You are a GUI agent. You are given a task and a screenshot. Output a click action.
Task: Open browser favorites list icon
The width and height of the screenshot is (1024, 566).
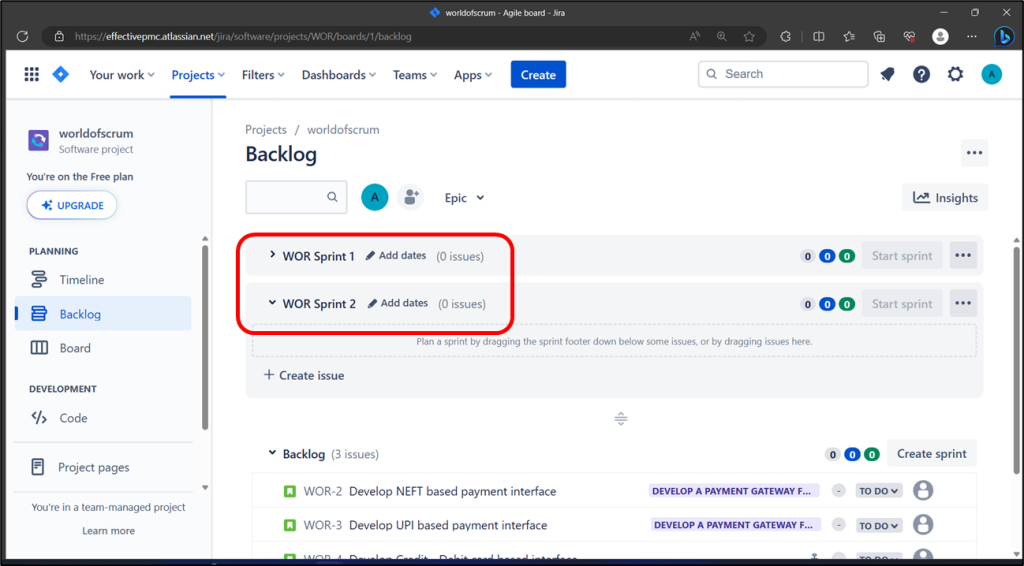pyautogui.click(x=848, y=37)
